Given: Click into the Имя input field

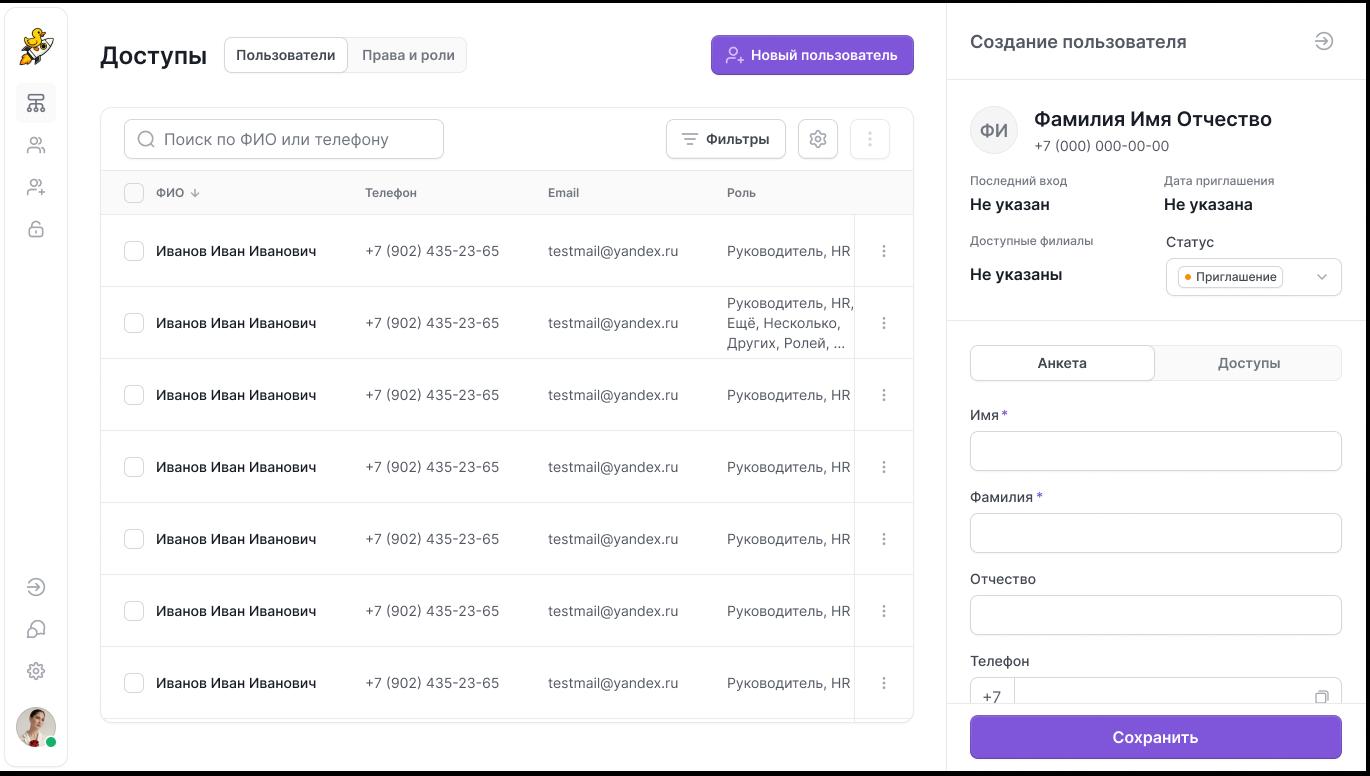Looking at the screenshot, I should (1156, 451).
